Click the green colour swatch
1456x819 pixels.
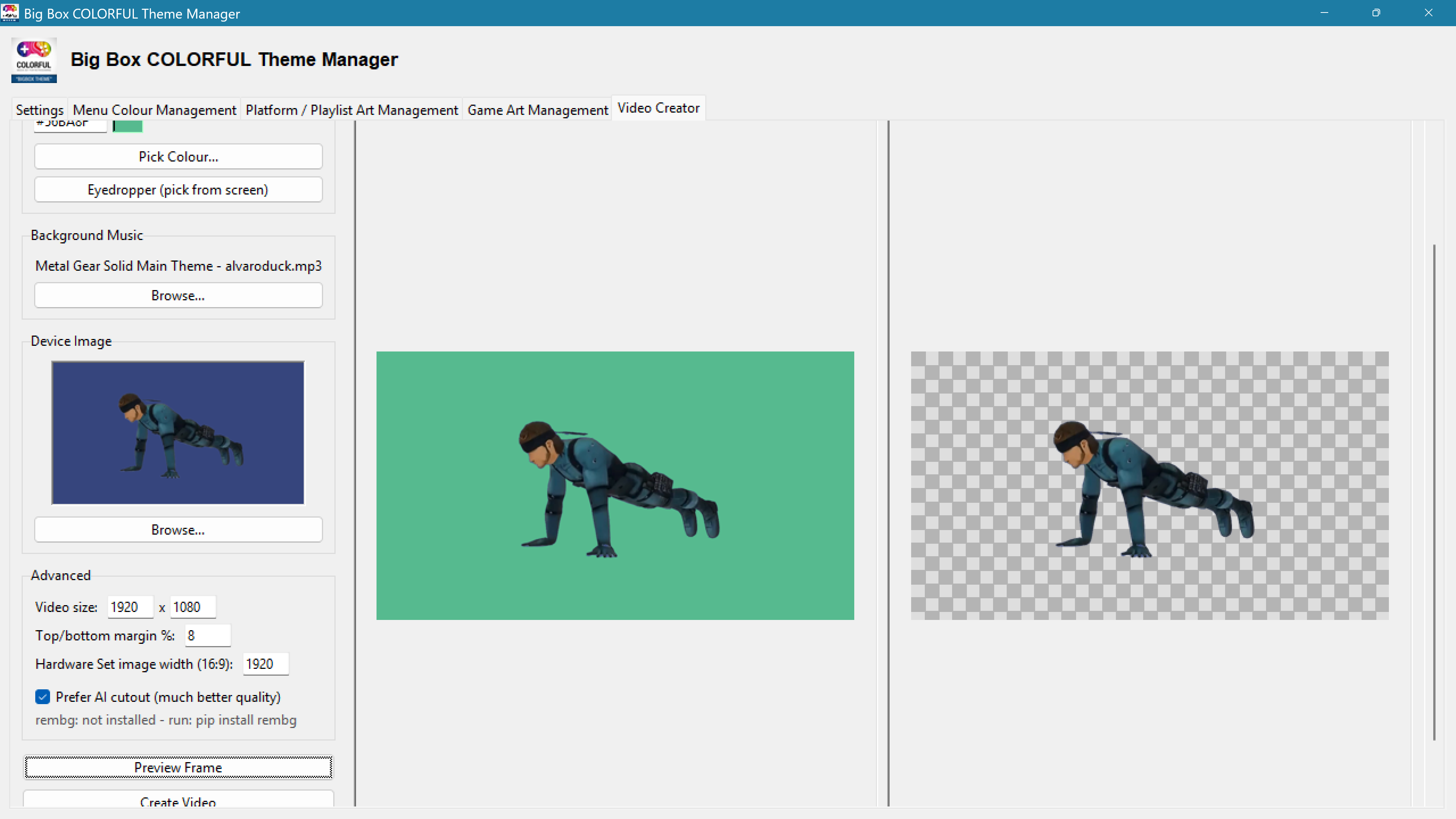128,126
